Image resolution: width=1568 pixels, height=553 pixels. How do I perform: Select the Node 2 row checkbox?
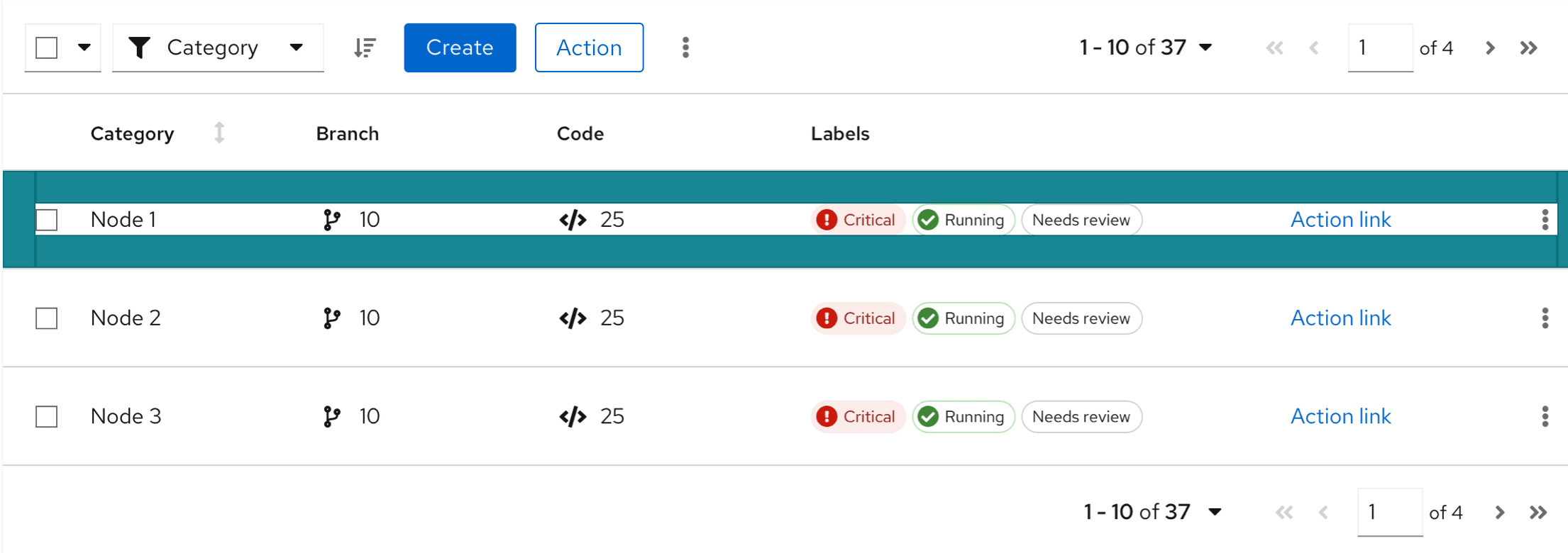coord(47,318)
